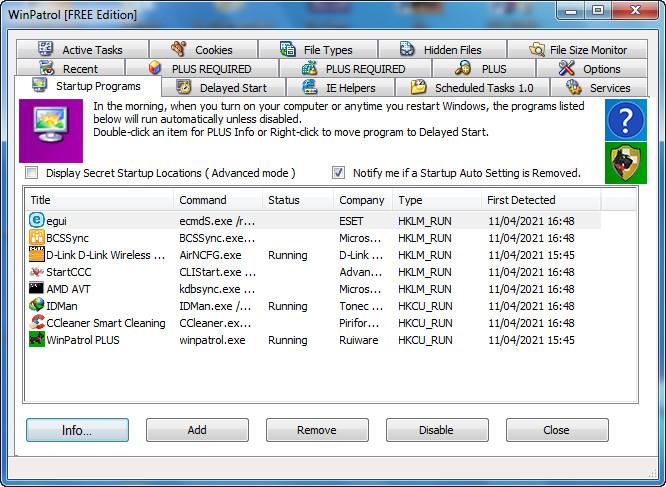Click the Scheduled Tasks tab icon

[x=418, y=87]
